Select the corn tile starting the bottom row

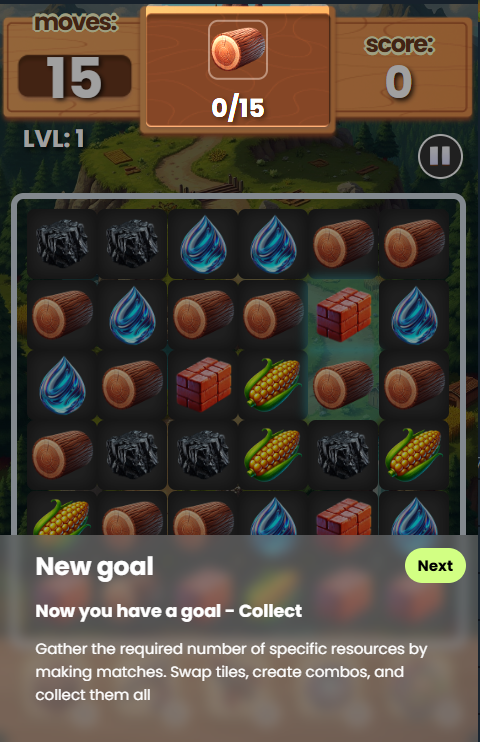pos(62,515)
